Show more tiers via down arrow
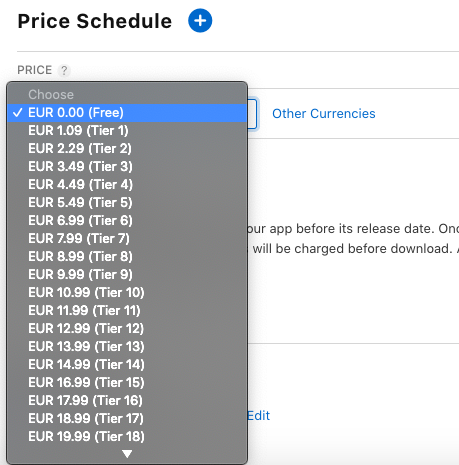 127,454
